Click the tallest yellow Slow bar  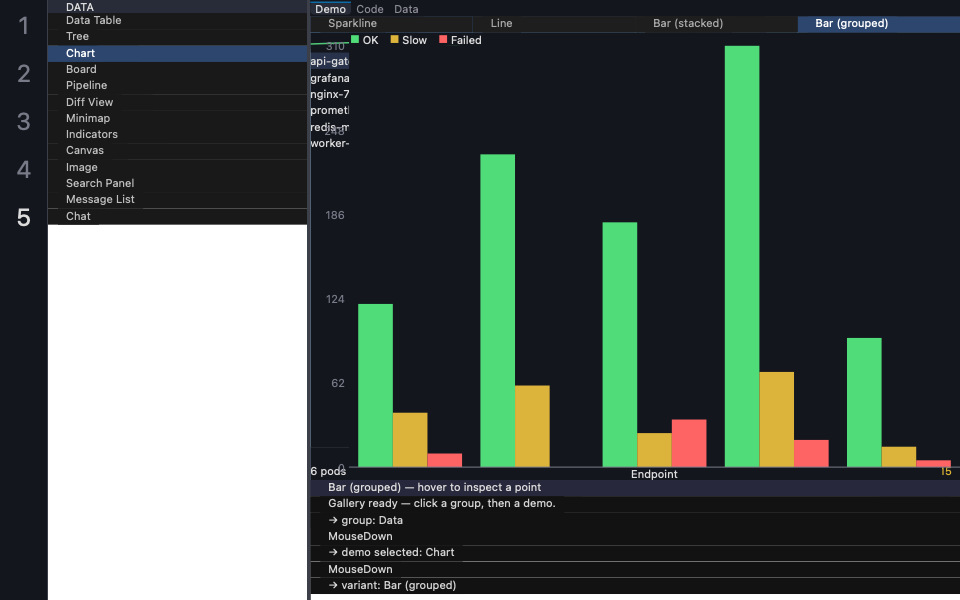tap(776, 419)
